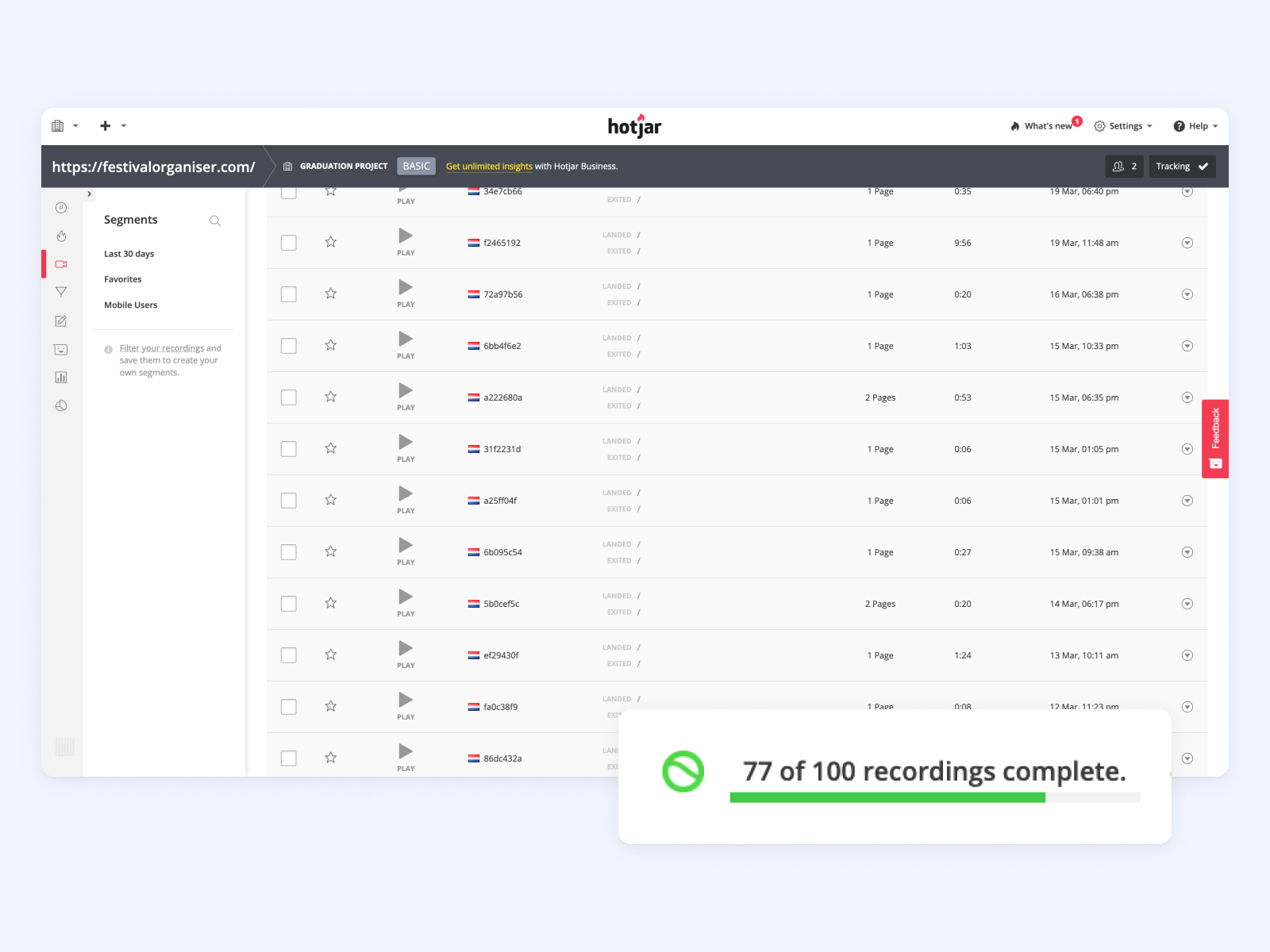The height and width of the screenshot is (952, 1270).
Task: Star the f2465192 recording as favorite
Action: [331, 242]
